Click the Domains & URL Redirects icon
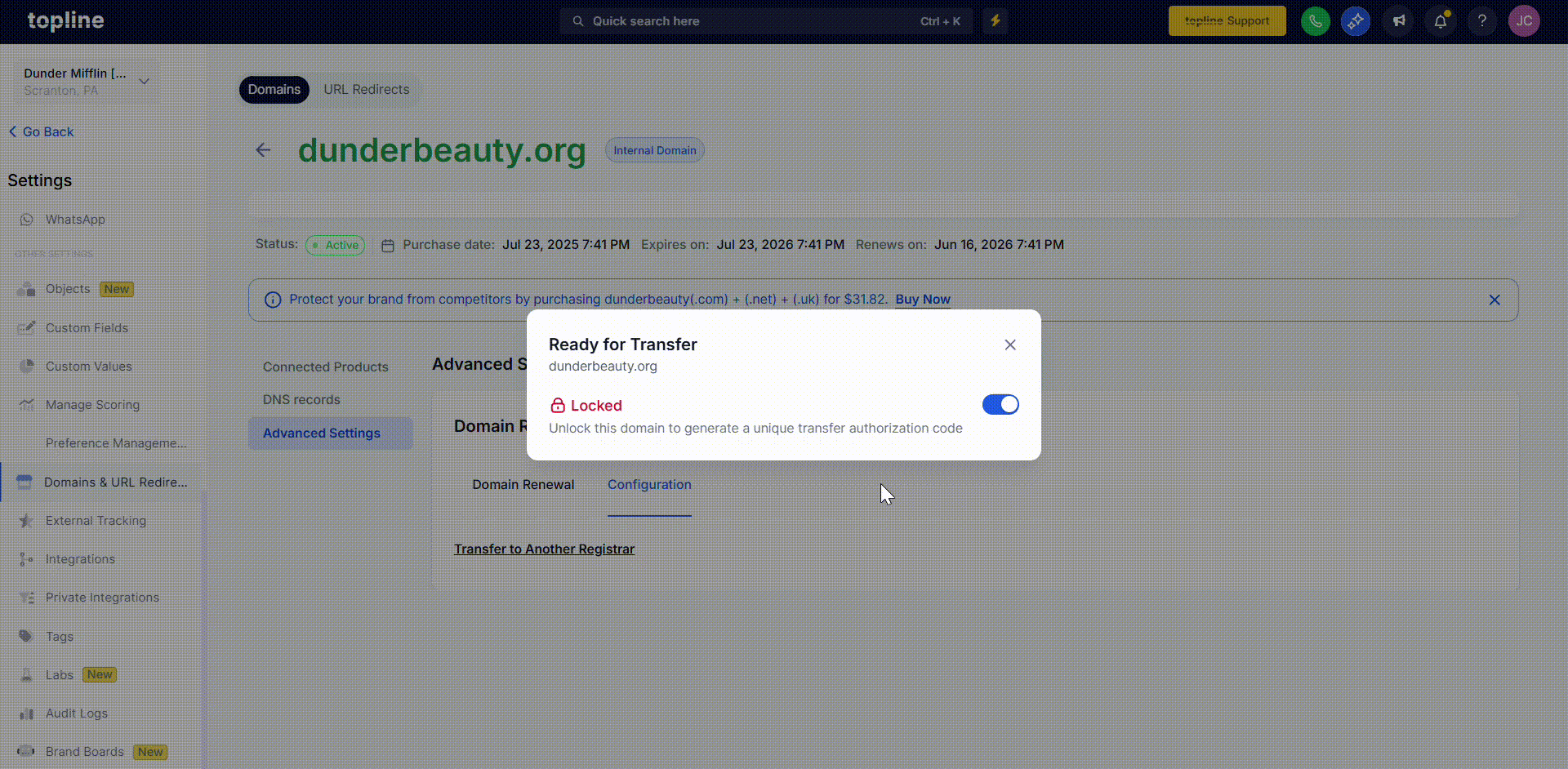 coord(24,482)
